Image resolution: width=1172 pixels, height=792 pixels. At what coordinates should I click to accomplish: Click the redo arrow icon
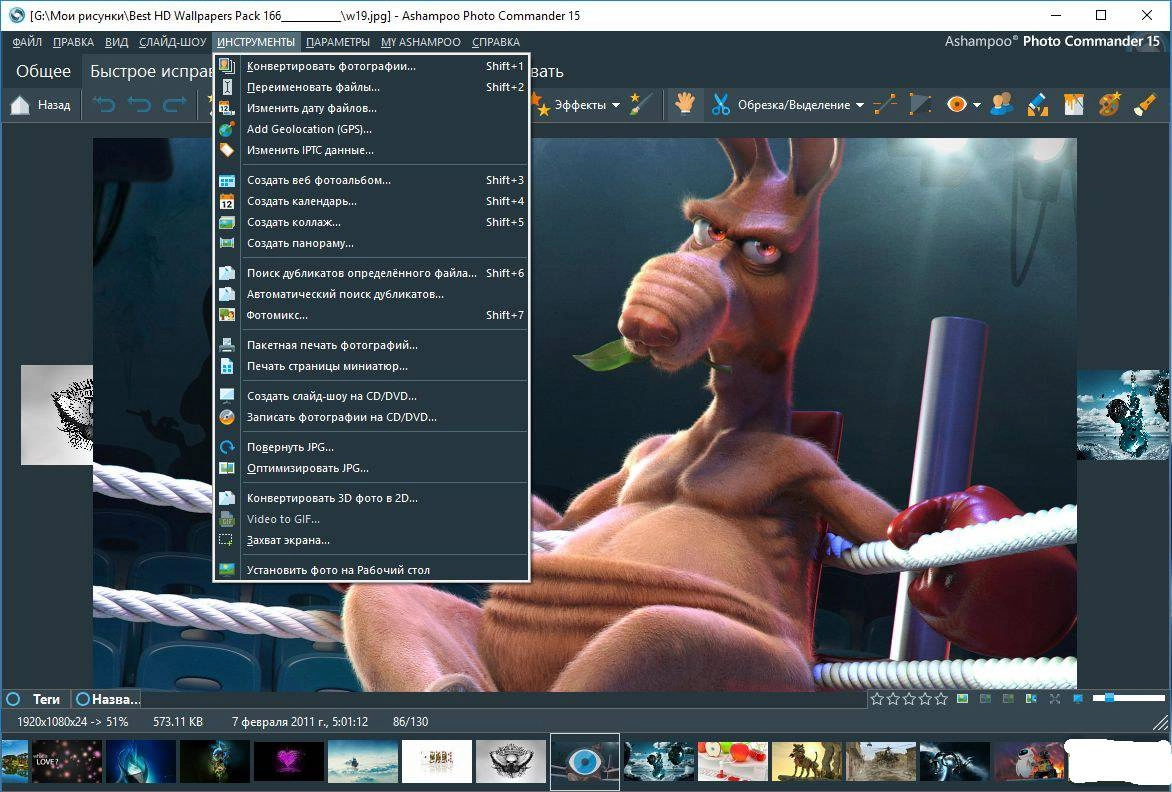click(x=174, y=105)
